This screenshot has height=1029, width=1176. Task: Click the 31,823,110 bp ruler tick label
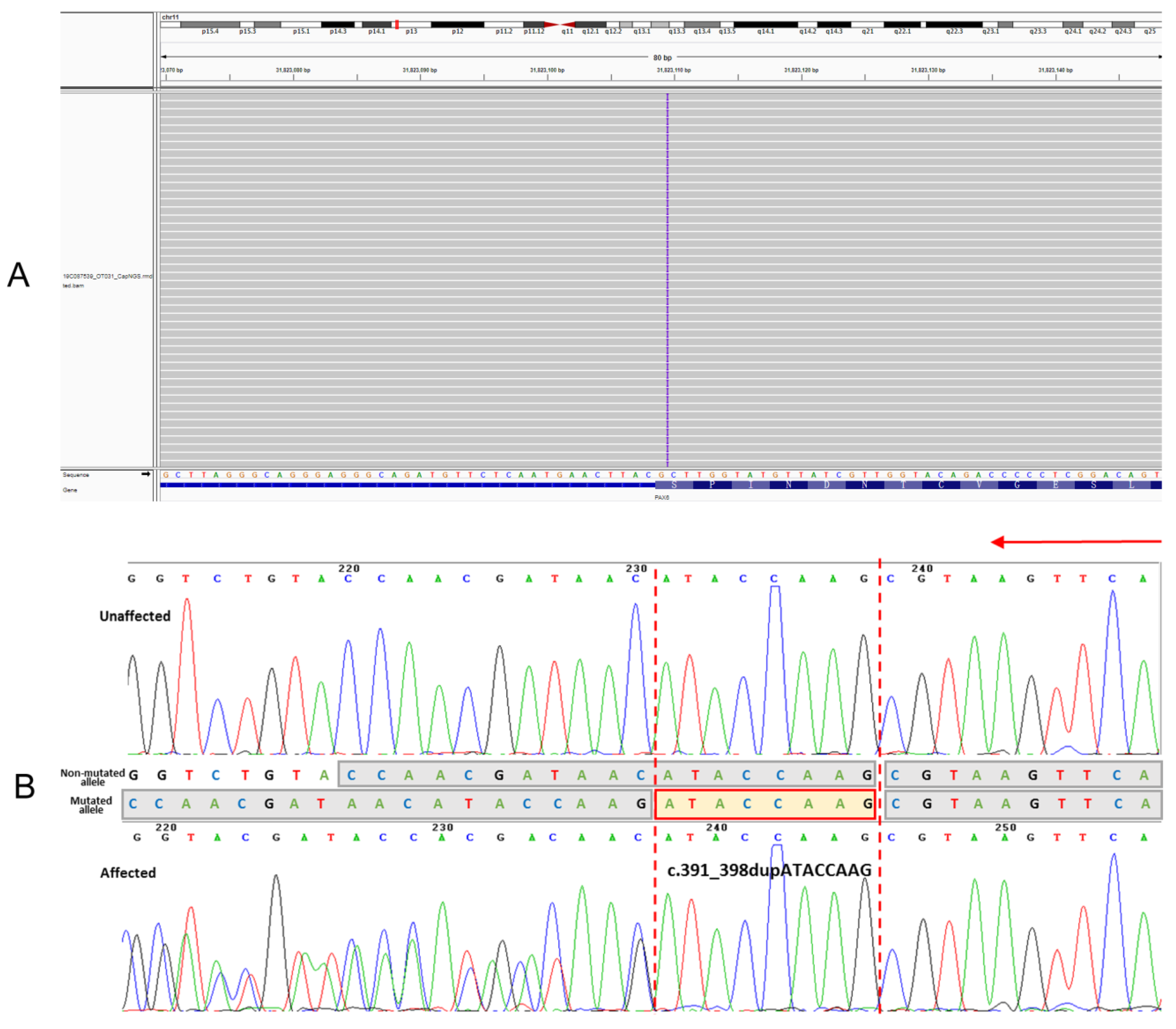click(673, 70)
